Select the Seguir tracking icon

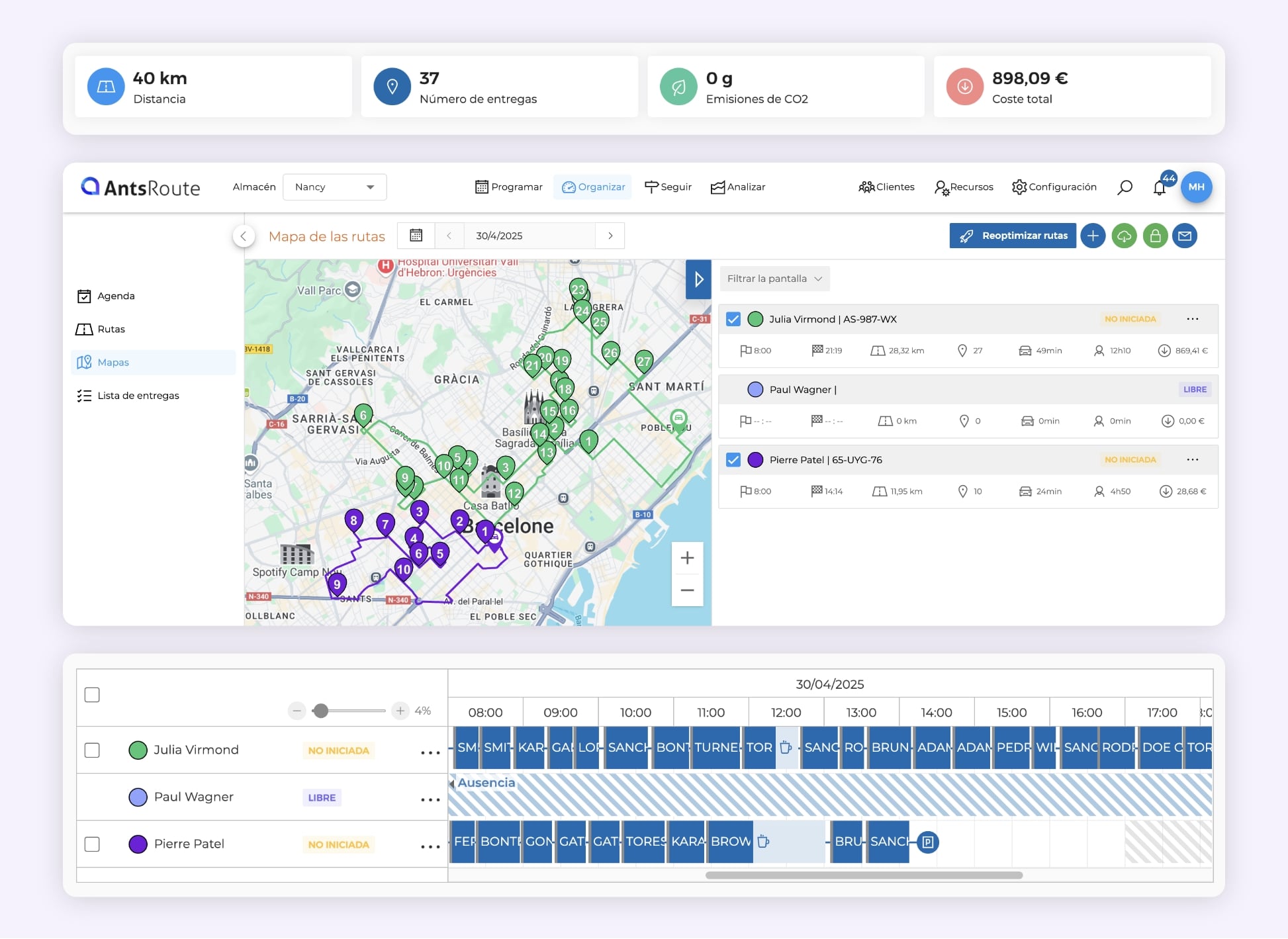coord(653,187)
